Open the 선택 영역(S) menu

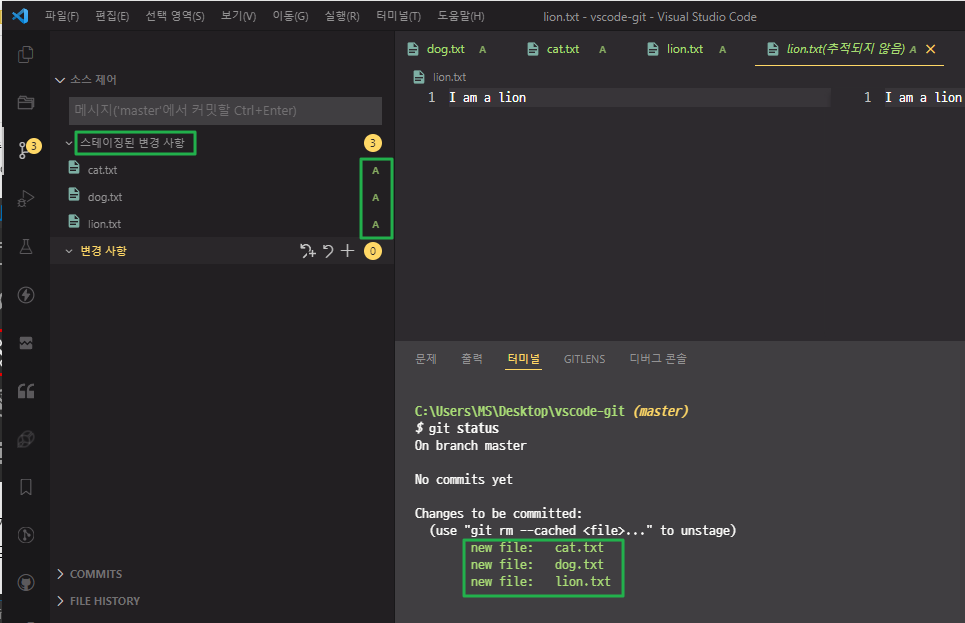click(x=175, y=16)
